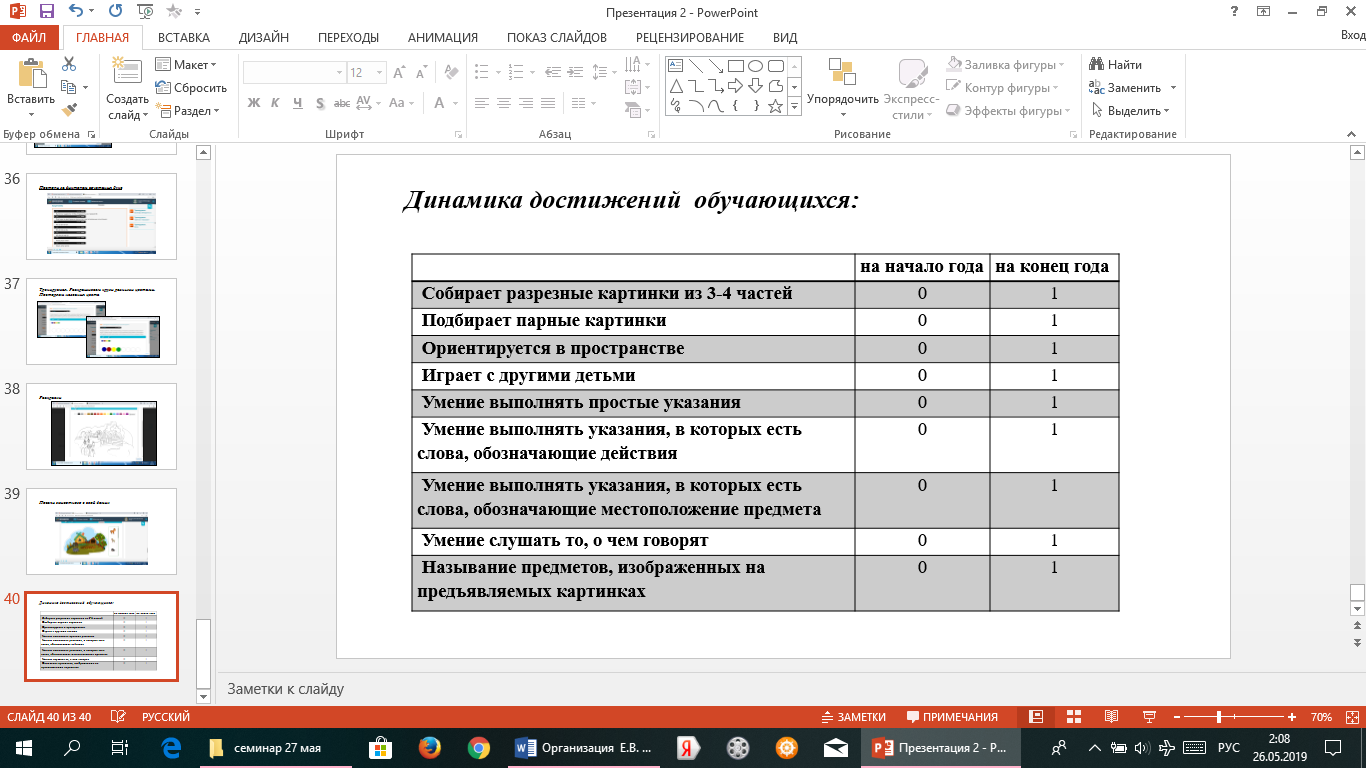Click fit slide to window icon
1366x768 pixels.
pyautogui.click(x=1351, y=717)
